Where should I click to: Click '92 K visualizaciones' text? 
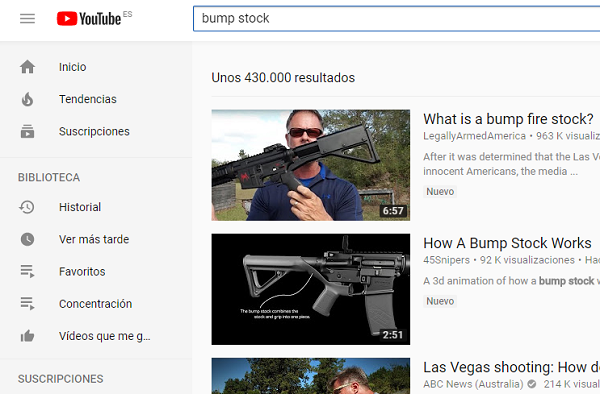click(x=527, y=260)
